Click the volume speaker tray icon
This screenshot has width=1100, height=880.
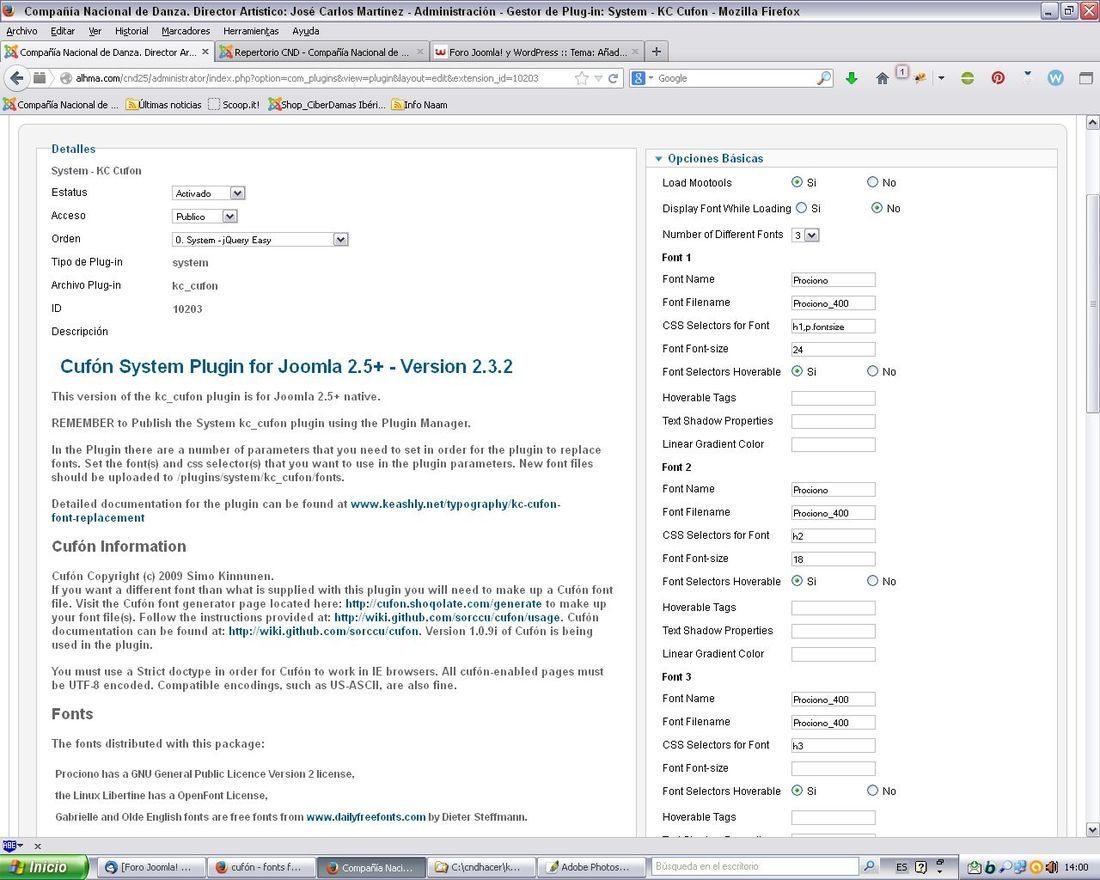coord(1051,867)
